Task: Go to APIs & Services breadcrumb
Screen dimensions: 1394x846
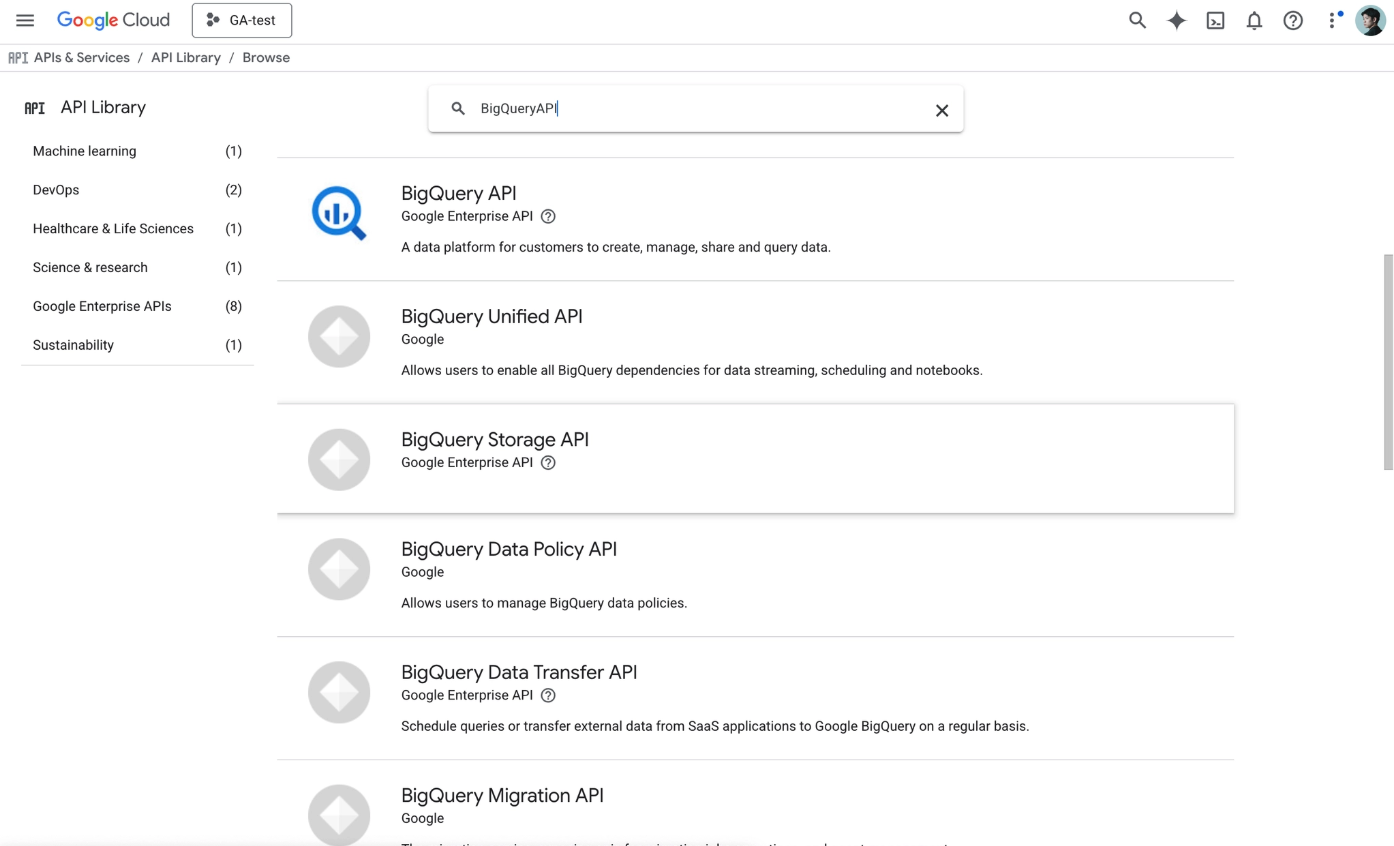Action: (x=82, y=58)
